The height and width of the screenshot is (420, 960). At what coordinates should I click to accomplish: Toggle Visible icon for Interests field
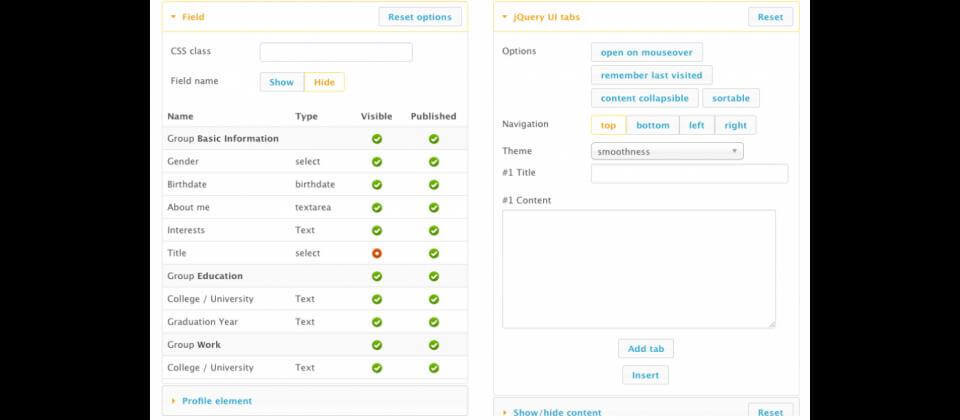tap(377, 230)
